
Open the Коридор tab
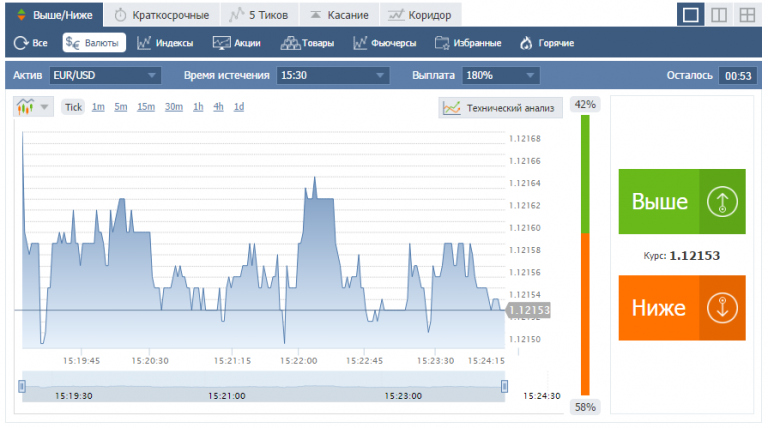pos(420,15)
